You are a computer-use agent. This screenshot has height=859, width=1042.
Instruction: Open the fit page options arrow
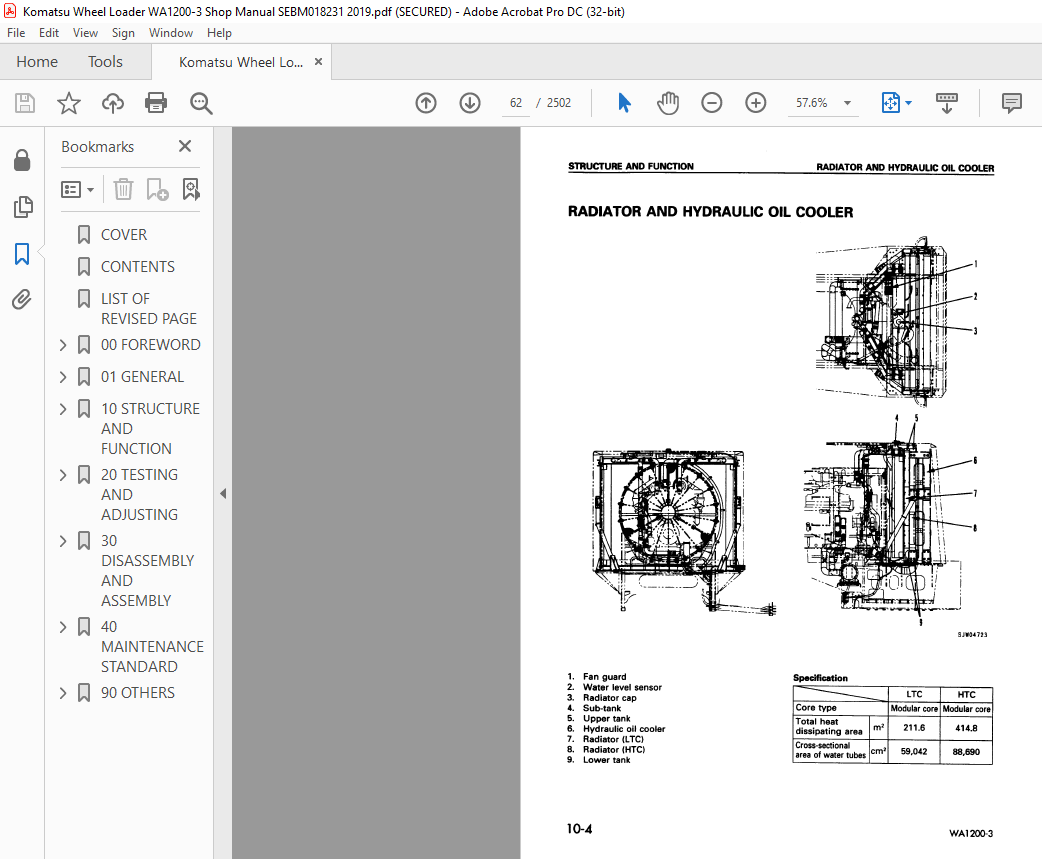pyautogui.click(x=908, y=103)
